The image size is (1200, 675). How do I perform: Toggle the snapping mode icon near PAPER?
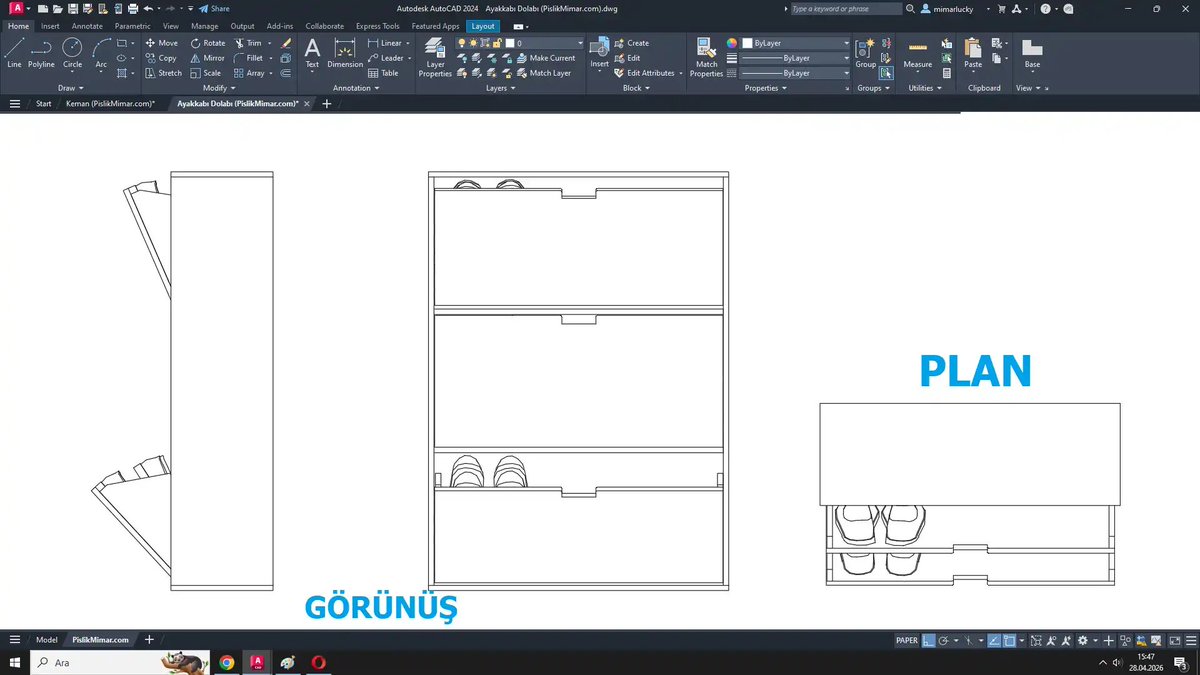pos(929,640)
